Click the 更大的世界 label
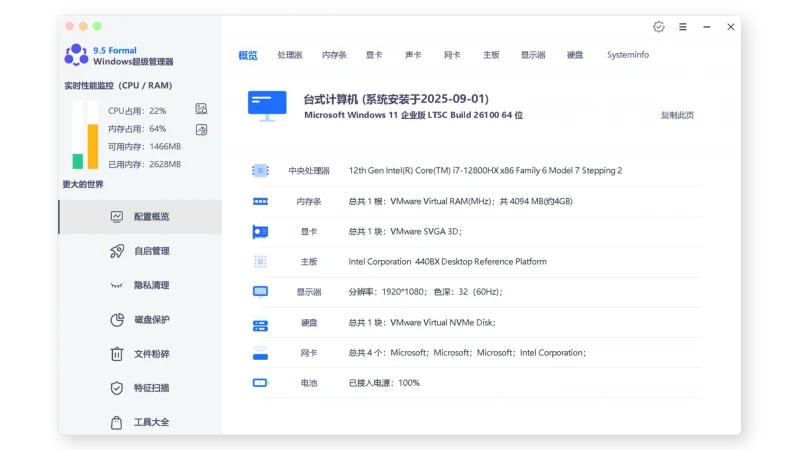Image resolution: width=800 pixels, height=450 pixels. coord(83,184)
